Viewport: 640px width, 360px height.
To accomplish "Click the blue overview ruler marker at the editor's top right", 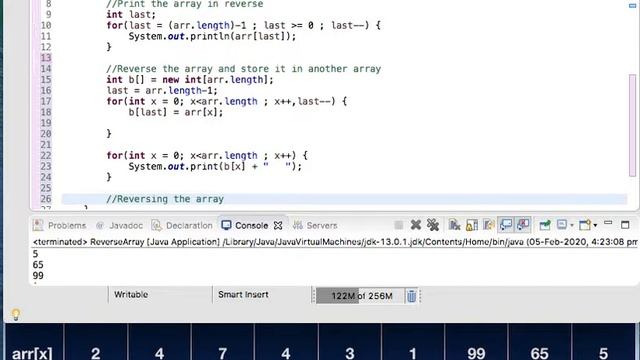I will [x=632, y=6].
